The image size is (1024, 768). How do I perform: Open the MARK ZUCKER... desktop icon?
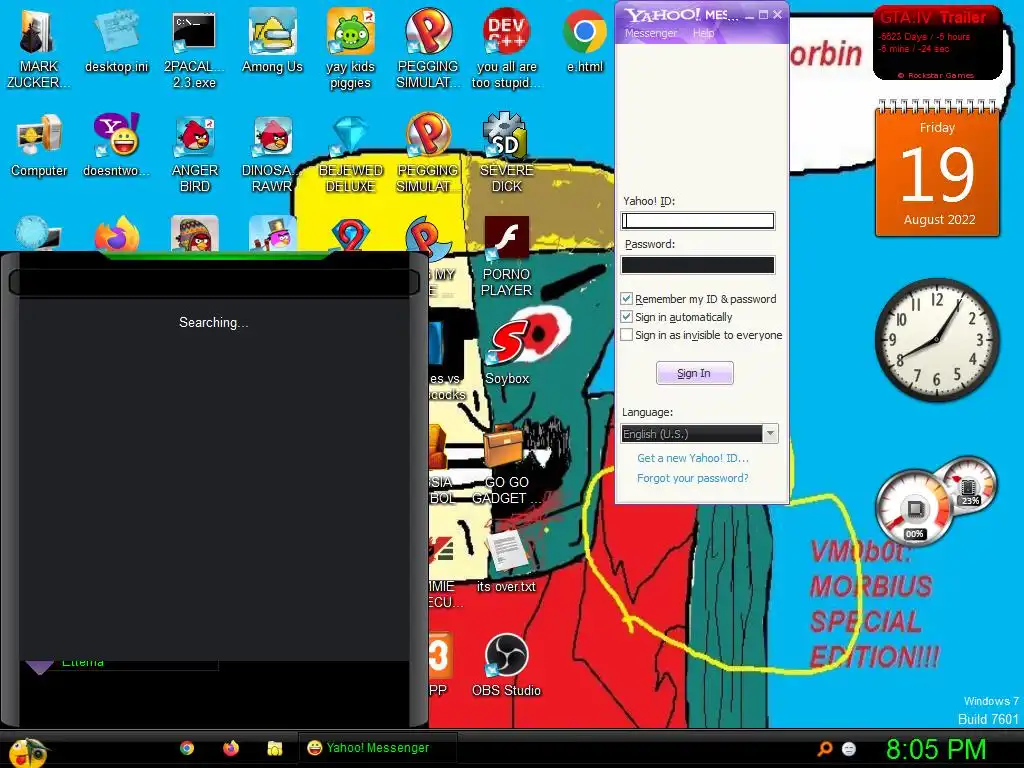(x=38, y=48)
